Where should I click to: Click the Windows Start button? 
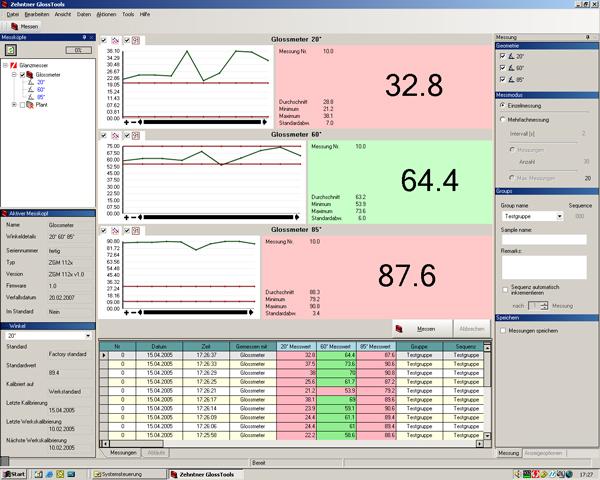coord(14,472)
